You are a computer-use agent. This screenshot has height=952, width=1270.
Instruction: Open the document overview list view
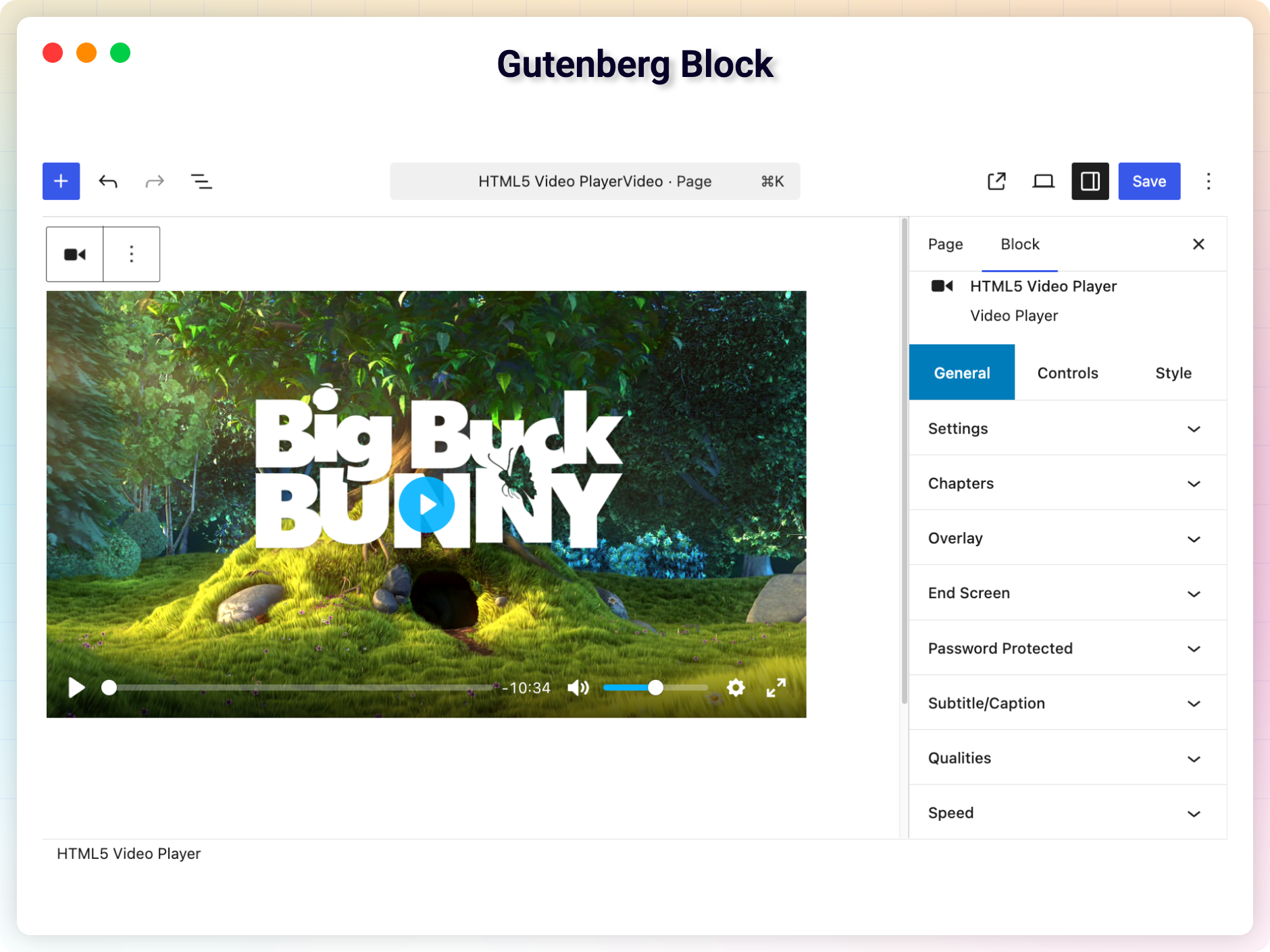click(x=201, y=181)
